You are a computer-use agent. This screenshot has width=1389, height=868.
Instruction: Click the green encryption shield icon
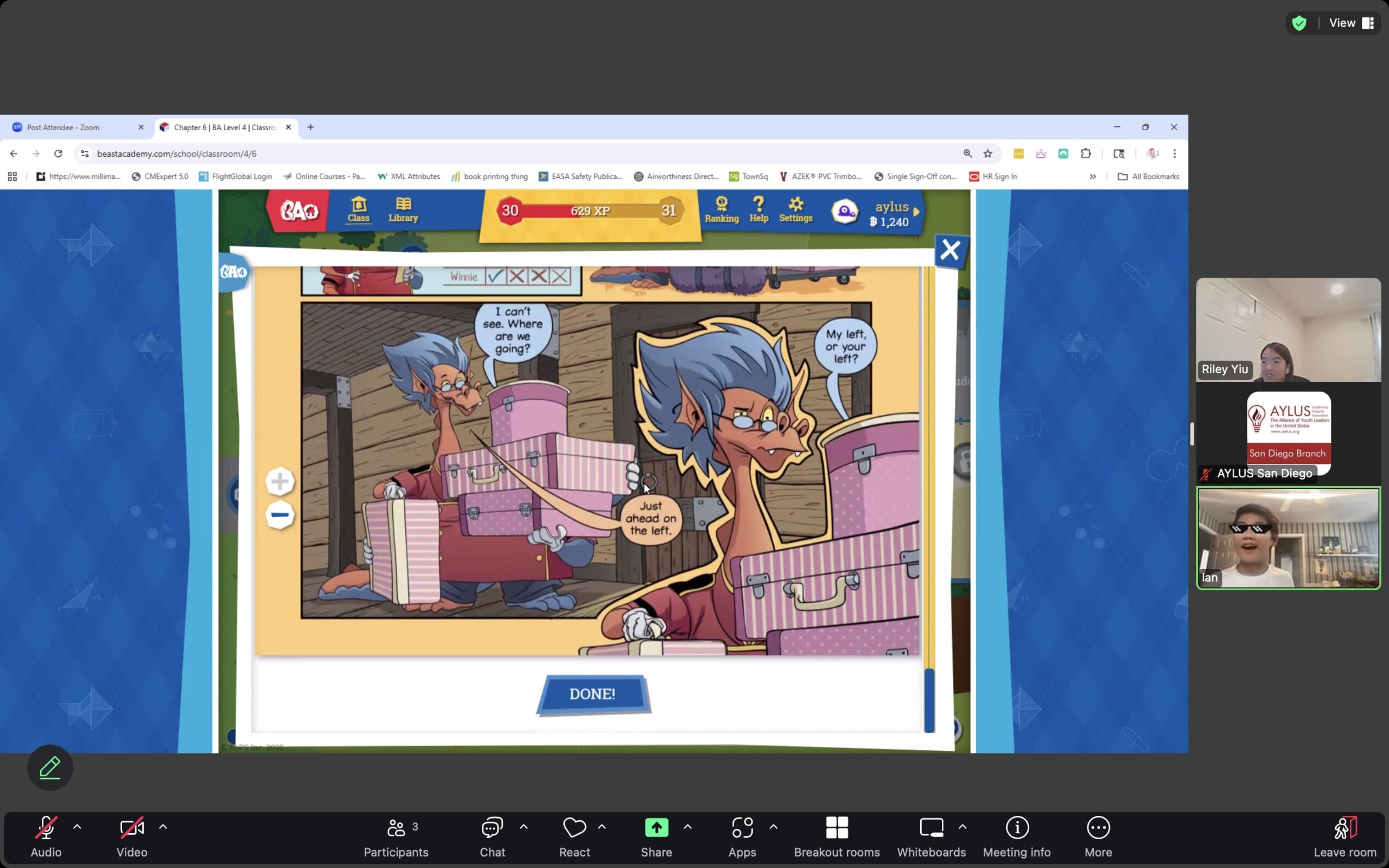(1299, 23)
